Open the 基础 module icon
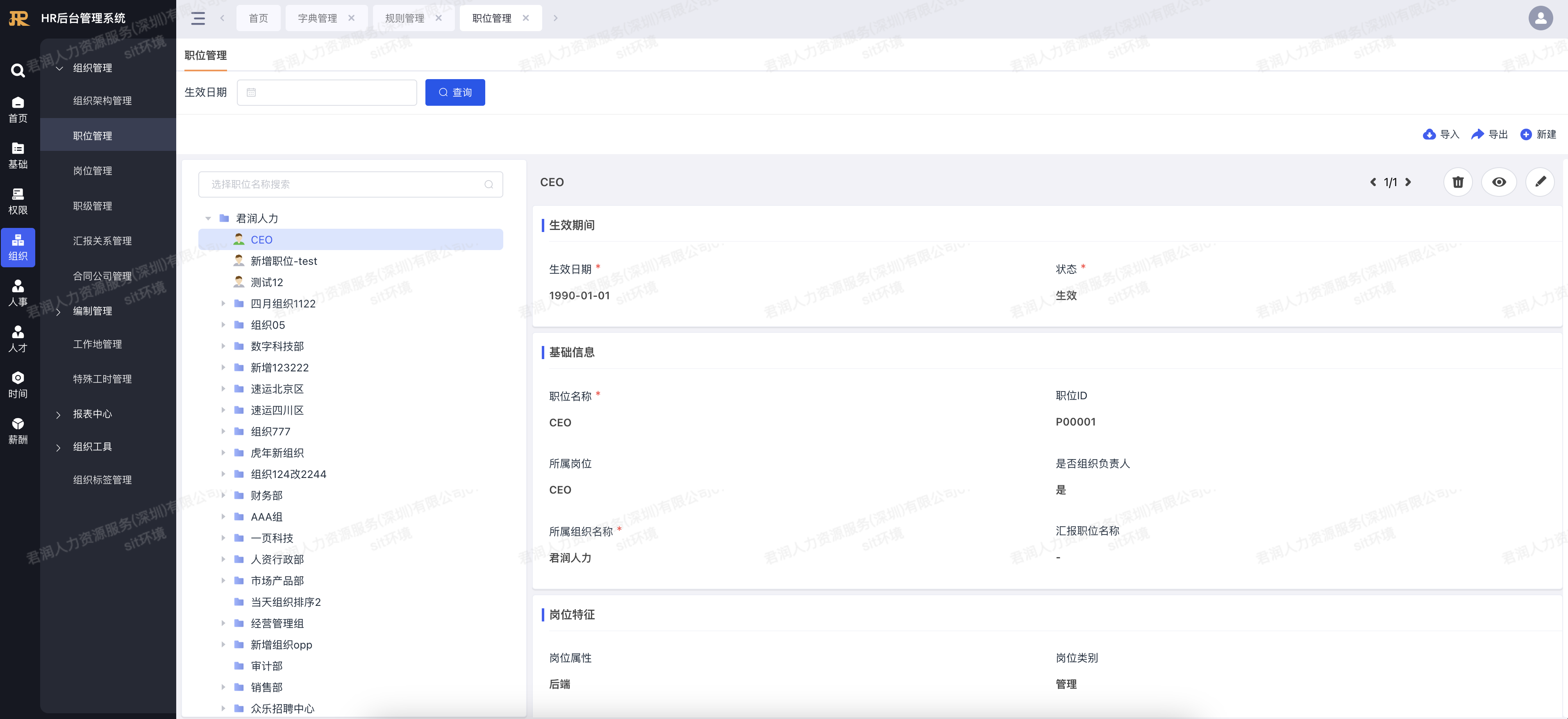This screenshot has width=1568, height=719. [x=18, y=155]
